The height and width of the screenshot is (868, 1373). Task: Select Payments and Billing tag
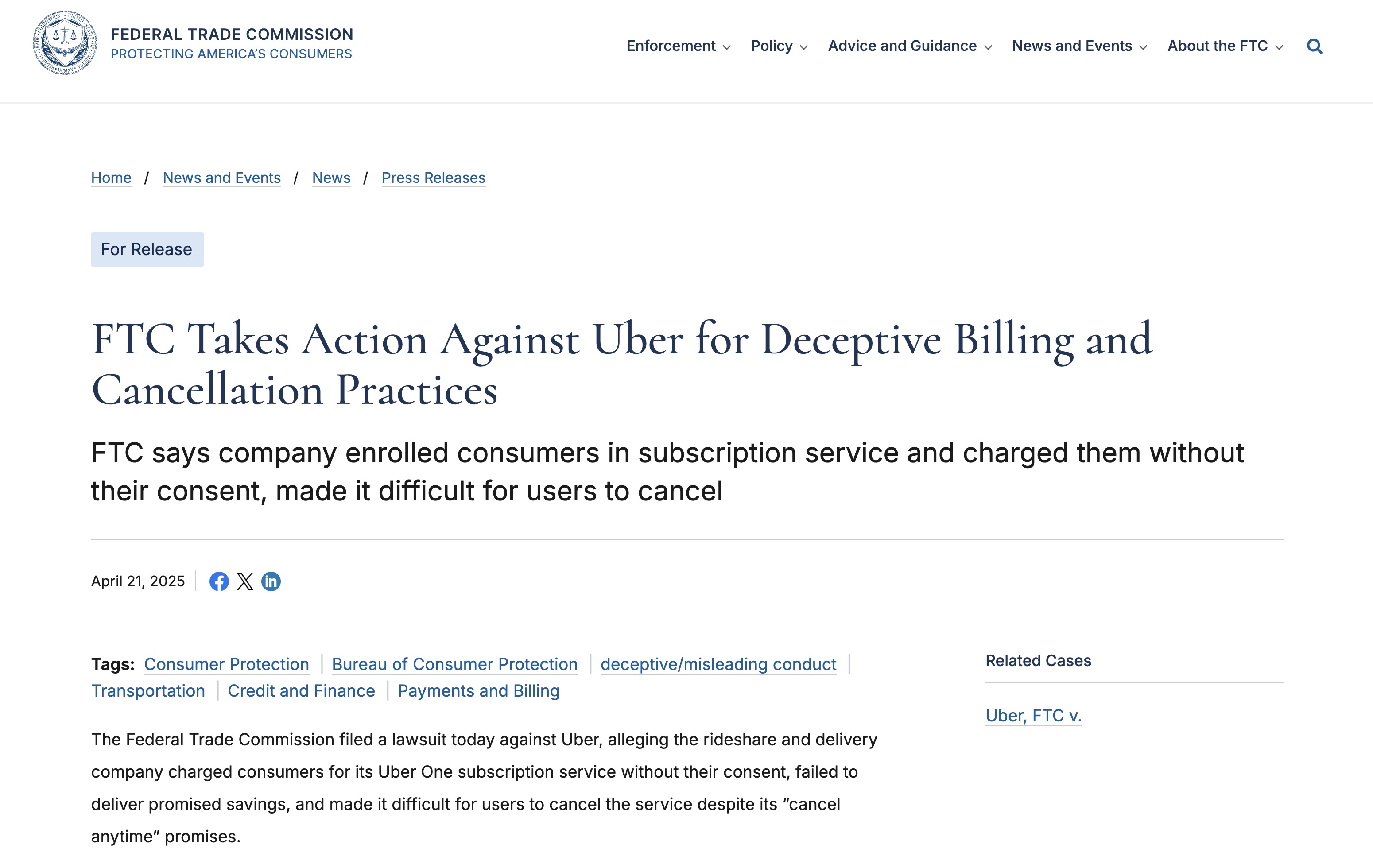pyautogui.click(x=478, y=691)
